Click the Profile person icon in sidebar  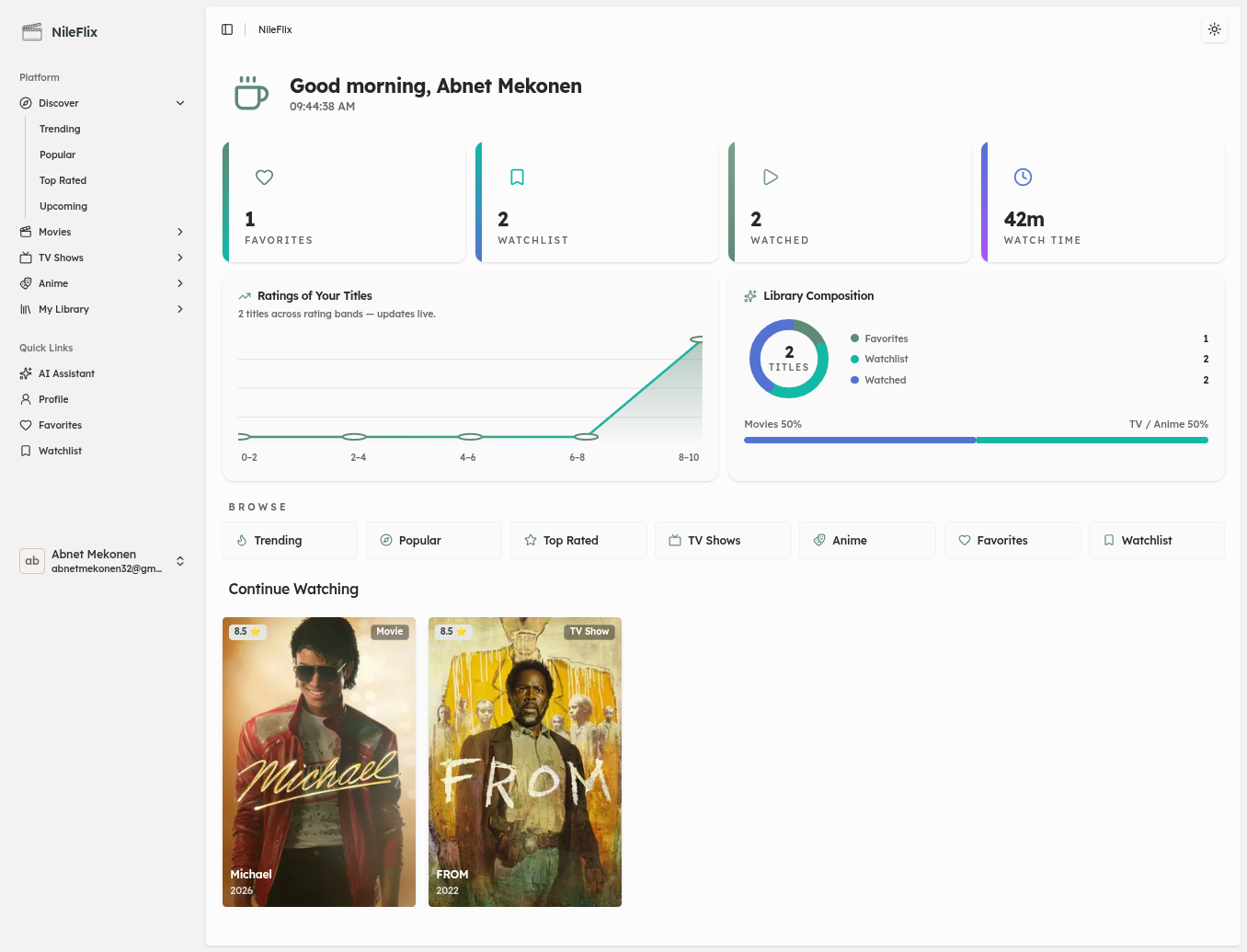click(26, 399)
